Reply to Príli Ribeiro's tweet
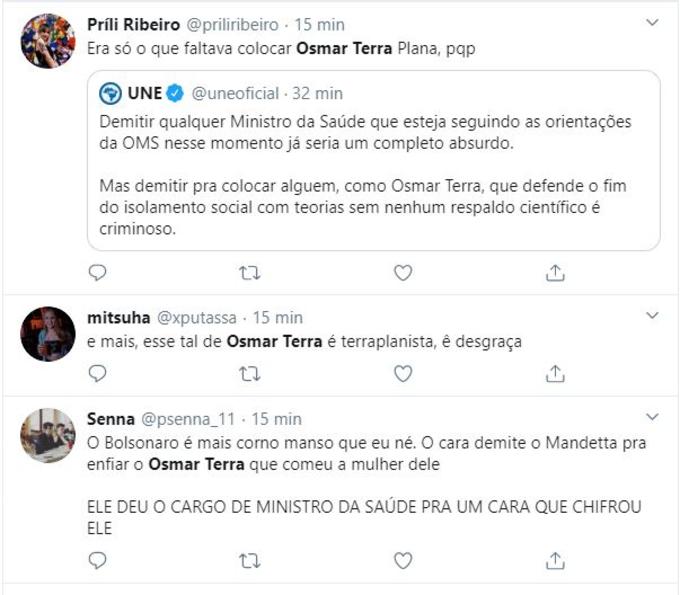 tap(98, 272)
